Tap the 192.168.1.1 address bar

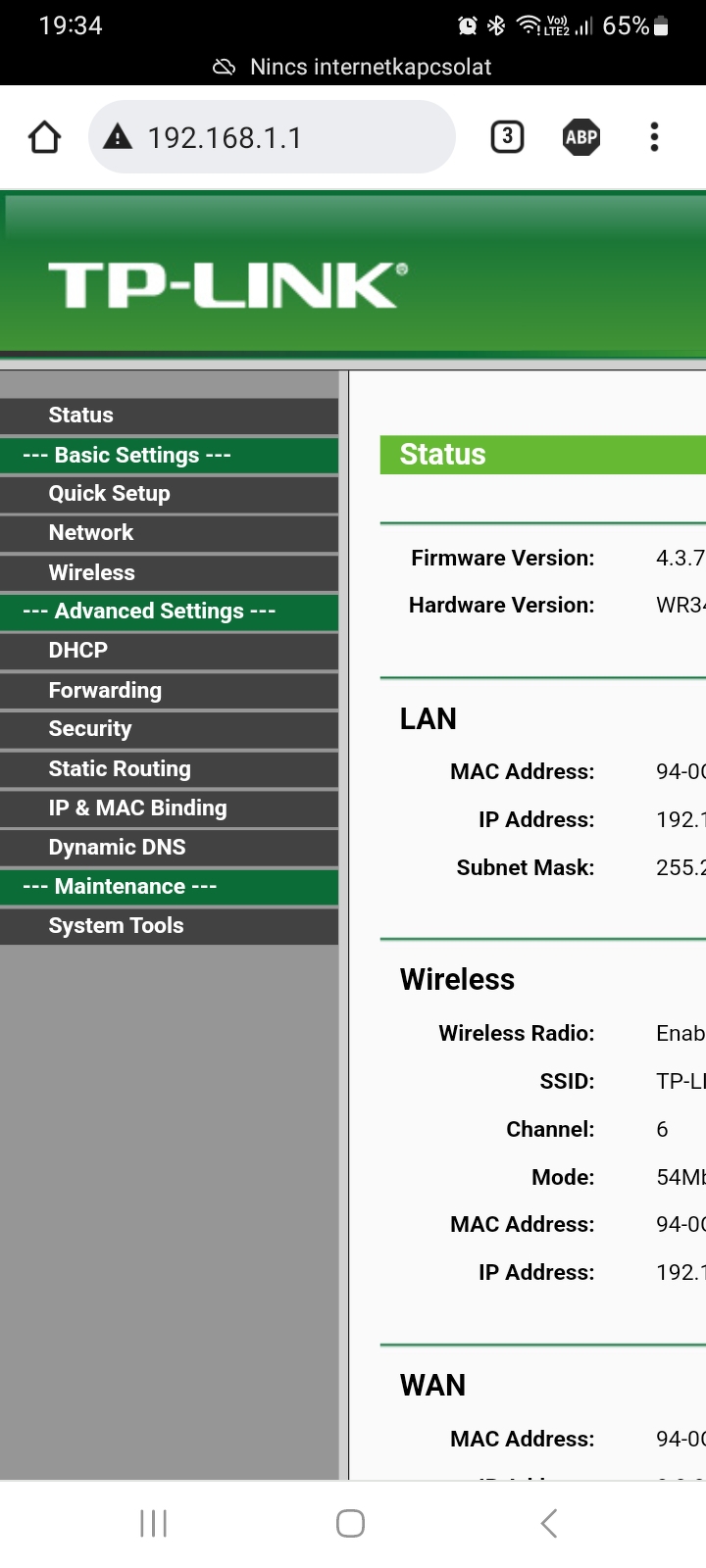(x=284, y=137)
